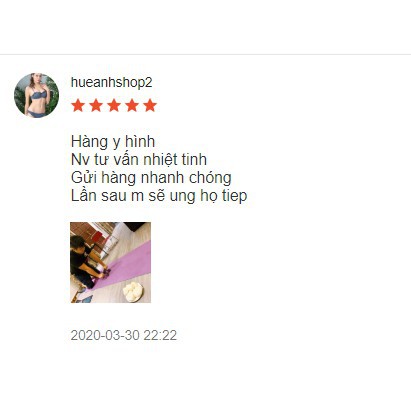Click the line "Lần sau m sẽ ung họ tiep"
411x411 pixels.
point(159,196)
